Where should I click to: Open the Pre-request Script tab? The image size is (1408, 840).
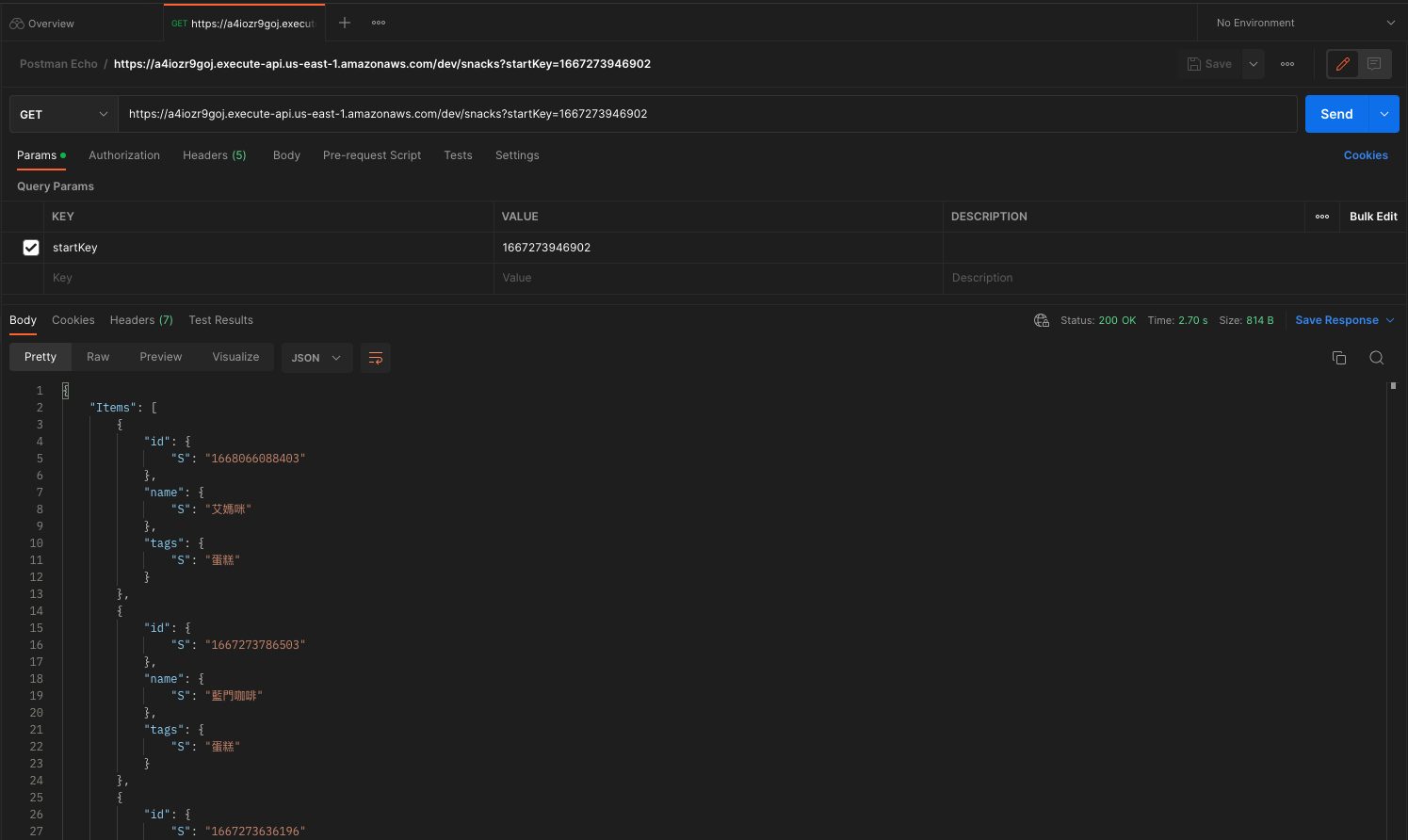click(x=372, y=155)
